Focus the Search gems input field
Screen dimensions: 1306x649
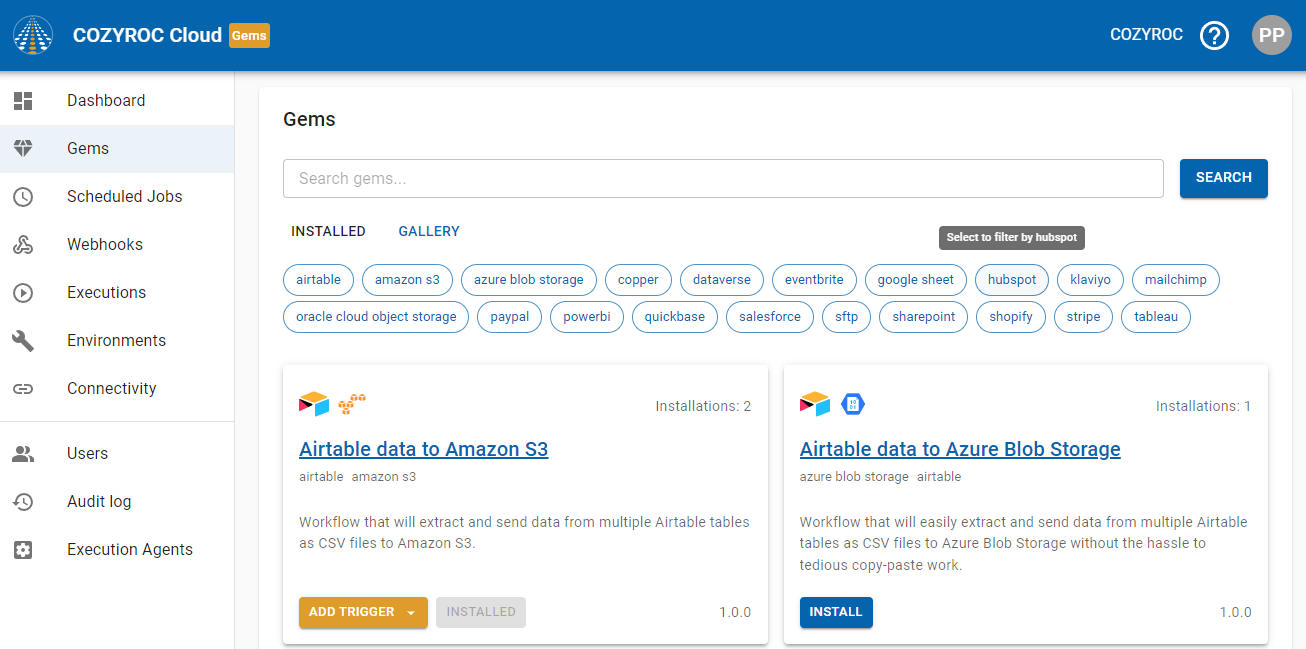pos(723,179)
